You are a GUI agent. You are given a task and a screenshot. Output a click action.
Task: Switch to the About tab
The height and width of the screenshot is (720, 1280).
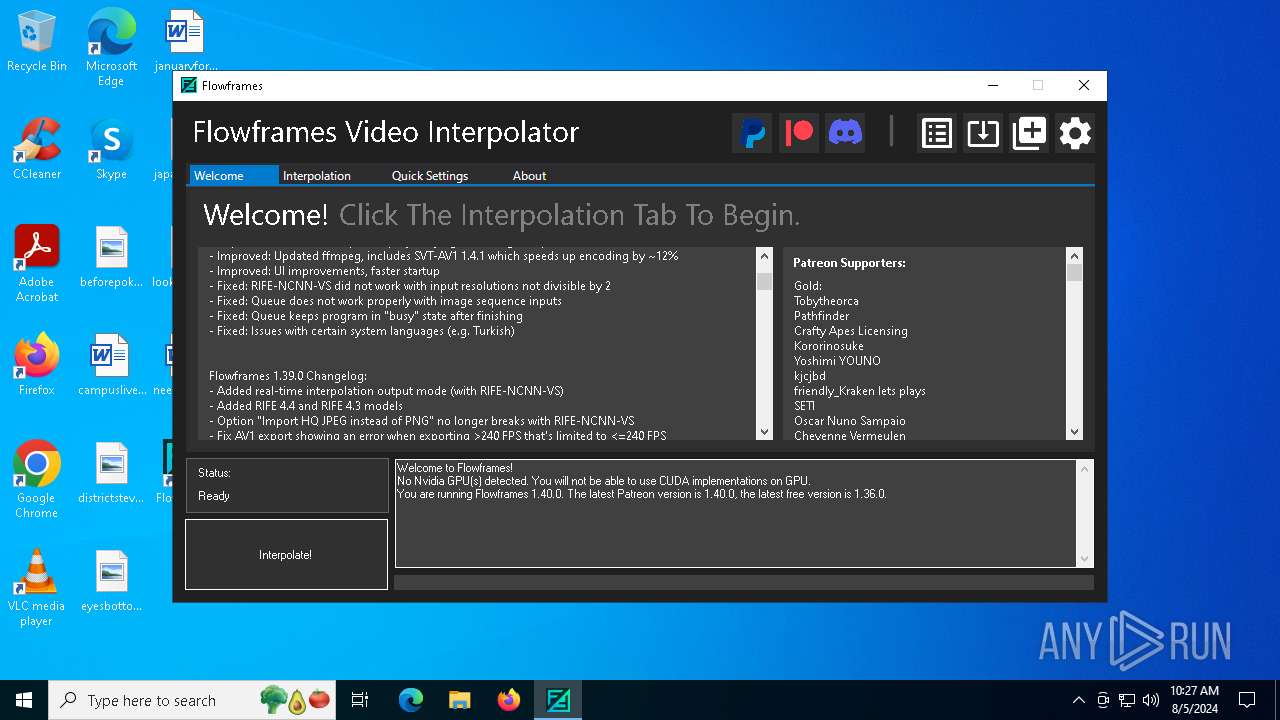pyautogui.click(x=529, y=175)
